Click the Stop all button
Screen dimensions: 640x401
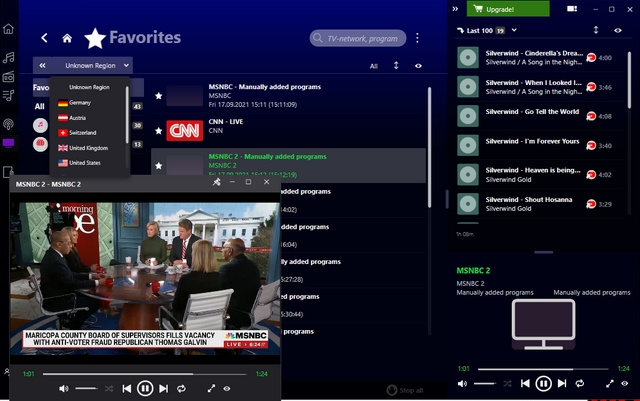tap(405, 390)
